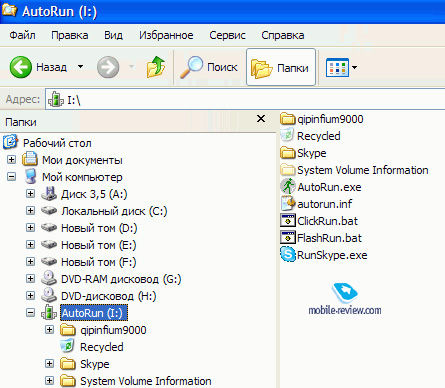Click the Мой компьютер tree label
This screenshot has height=388, width=445.
point(82,177)
